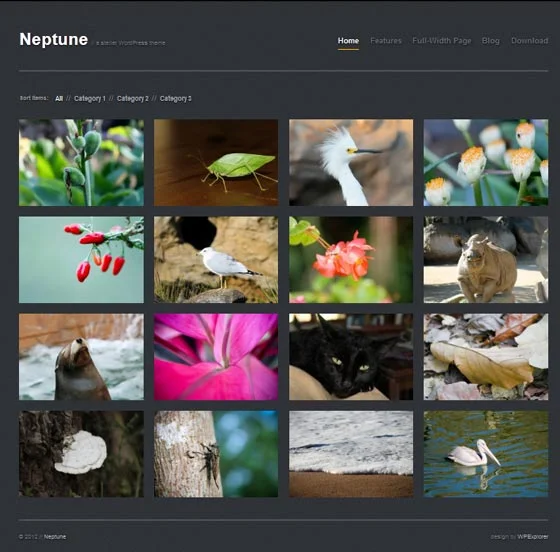The image size is (560, 552).
Task: Follow the WPExplorer footer link
Action: (532, 537)
